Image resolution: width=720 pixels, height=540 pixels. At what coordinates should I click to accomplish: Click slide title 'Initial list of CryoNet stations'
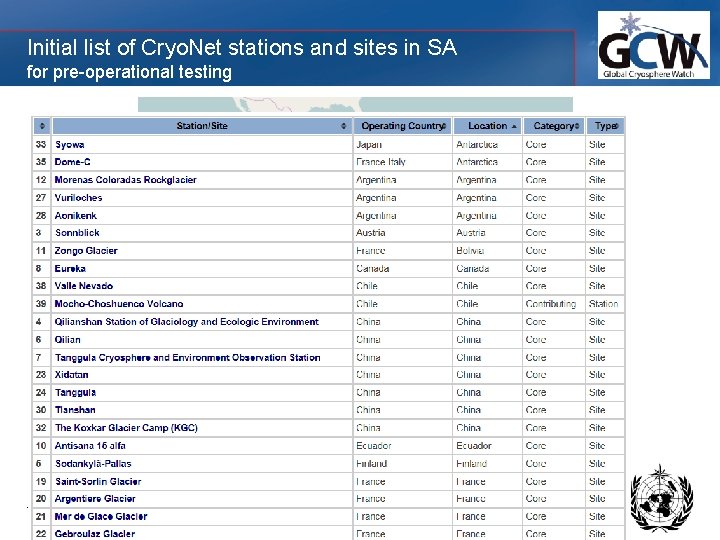click(242, 47)
